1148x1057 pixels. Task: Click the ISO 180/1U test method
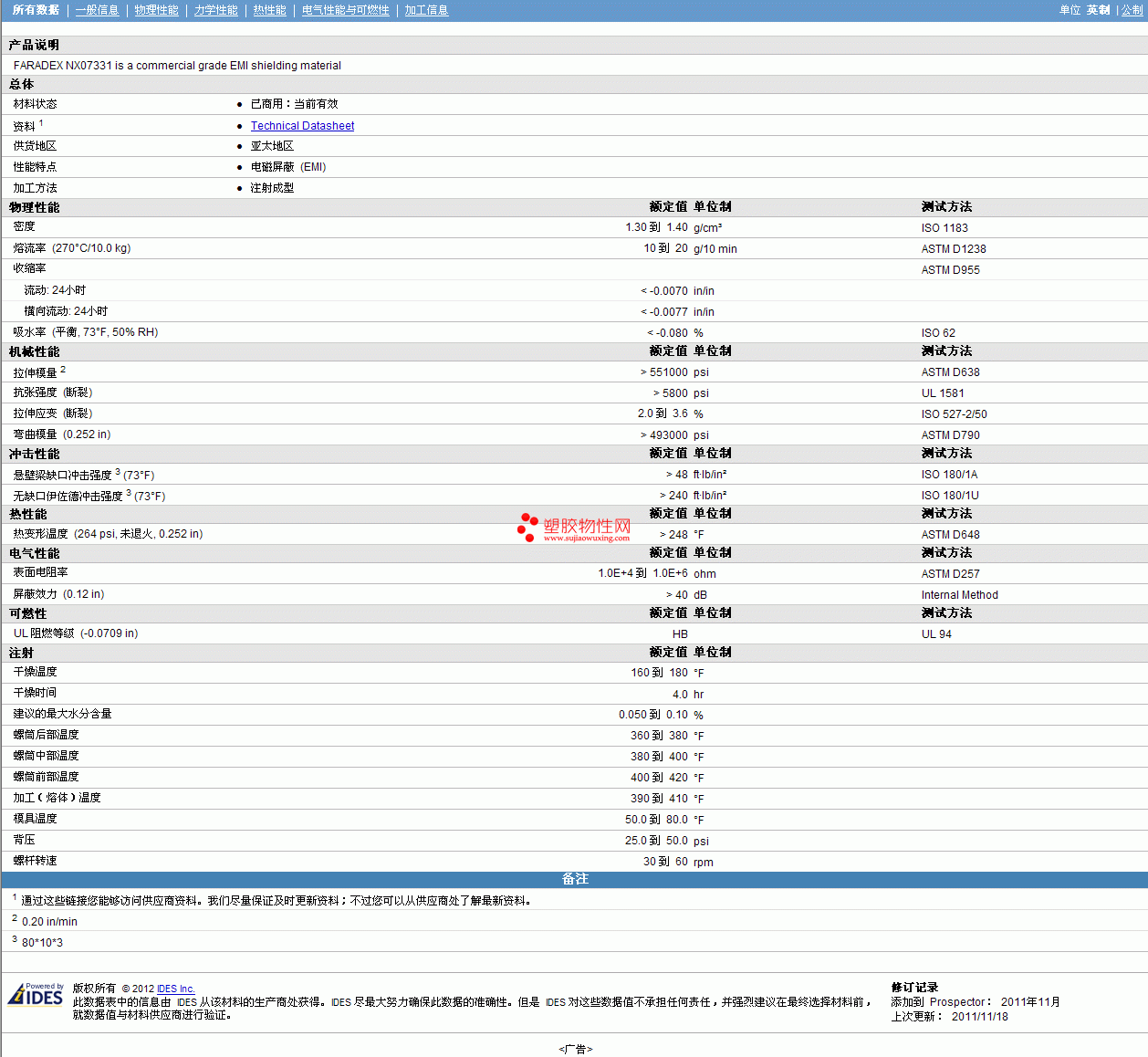tap(950, 496)
